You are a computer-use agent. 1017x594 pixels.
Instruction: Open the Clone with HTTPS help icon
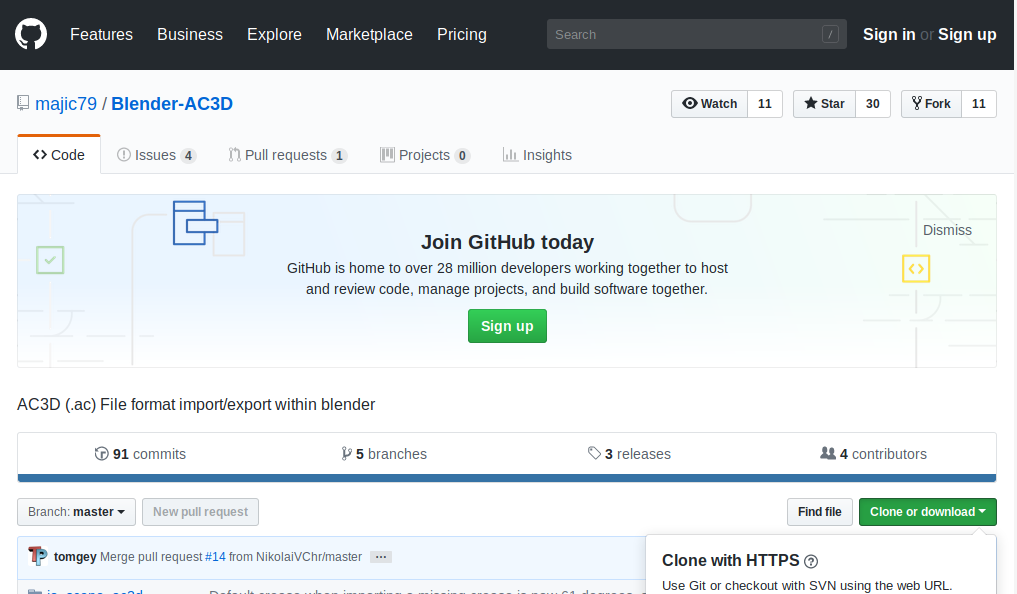[x=811, y=561]
